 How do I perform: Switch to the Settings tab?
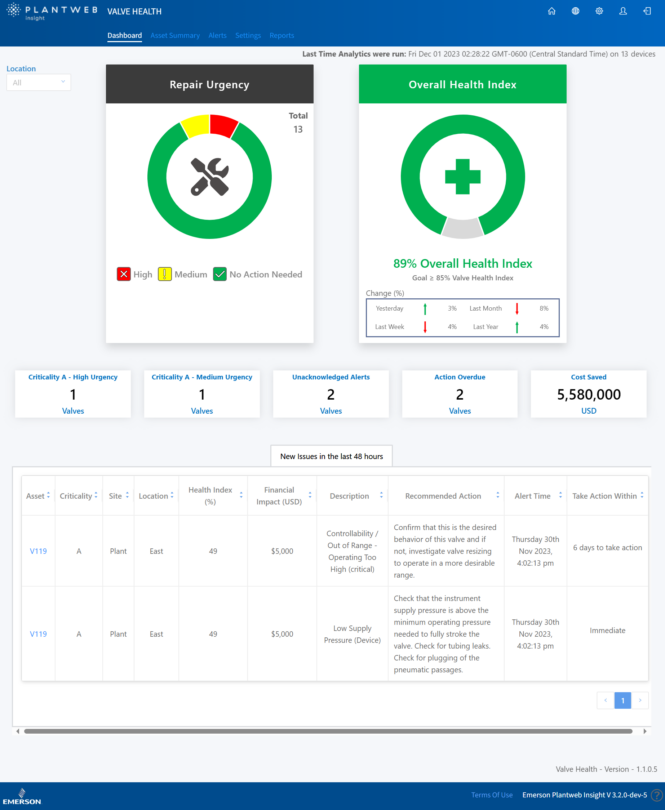[x=248, y=36]
